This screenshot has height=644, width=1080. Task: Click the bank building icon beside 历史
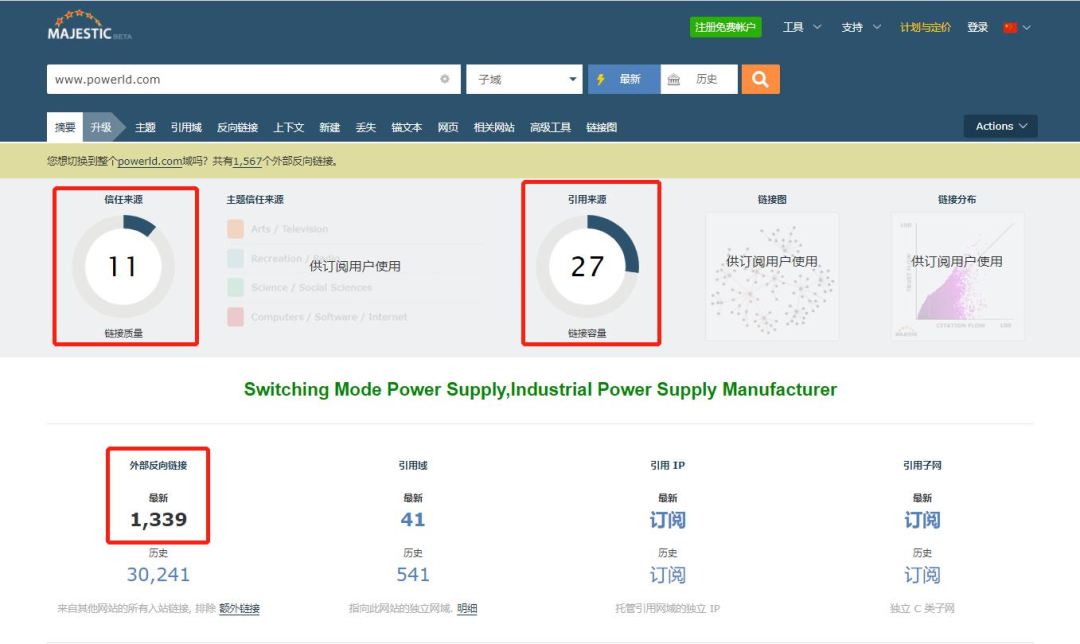click(x=674, y=79)
